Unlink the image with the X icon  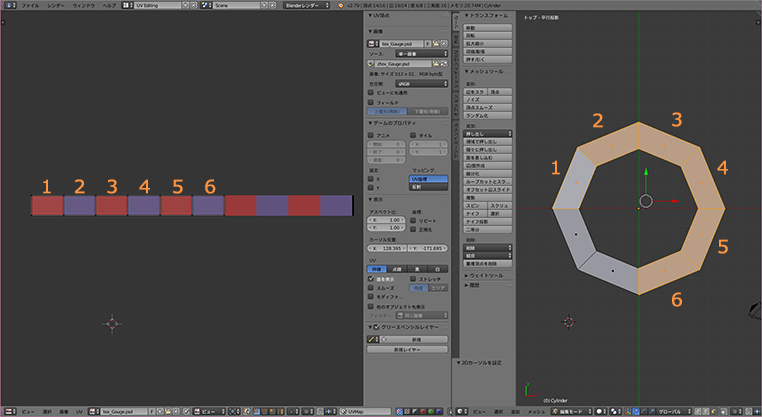click(x=444, y=44)
